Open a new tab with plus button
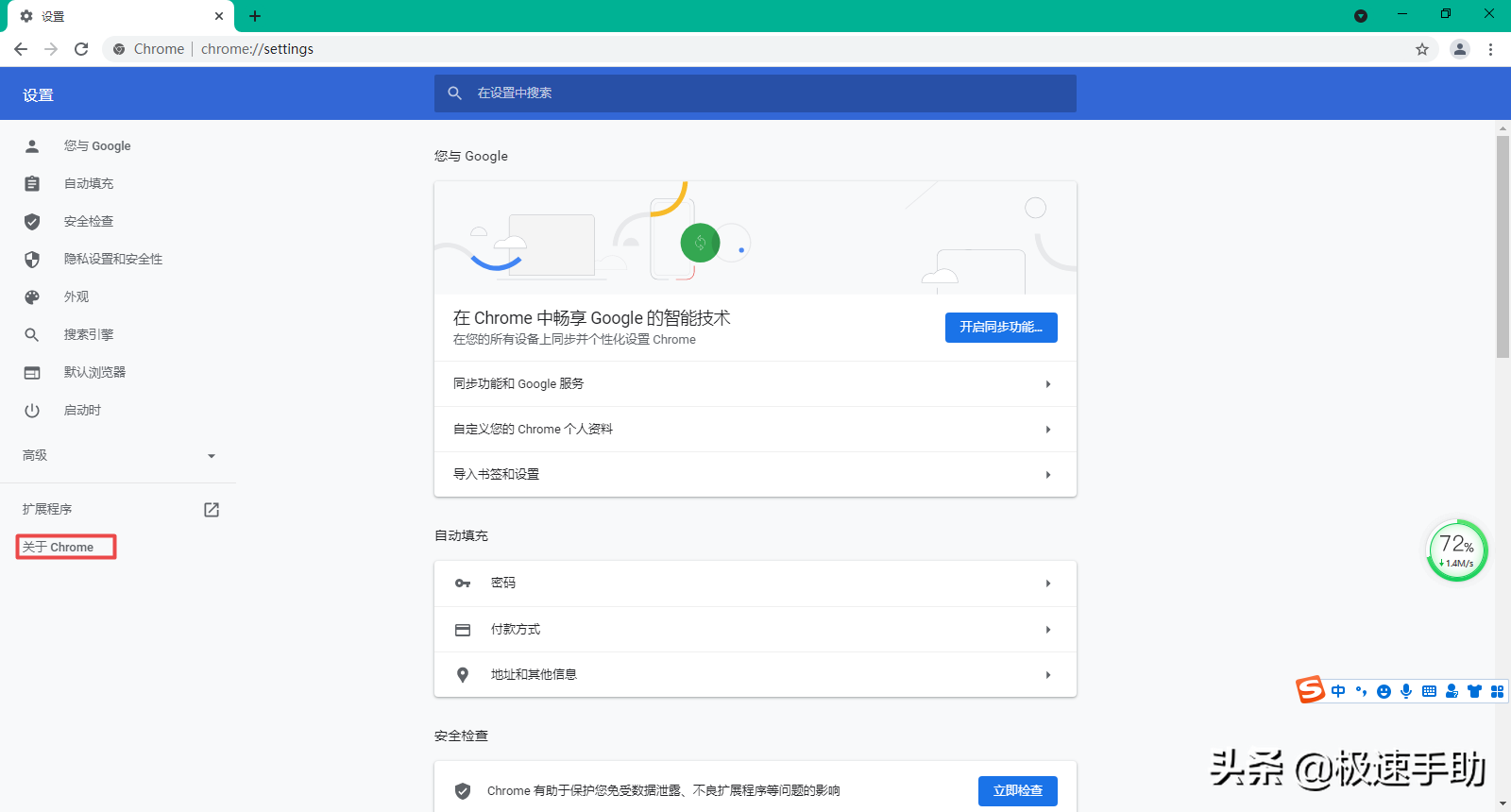Viewport: 1511px width, 812px height. [x=255, y=16]
